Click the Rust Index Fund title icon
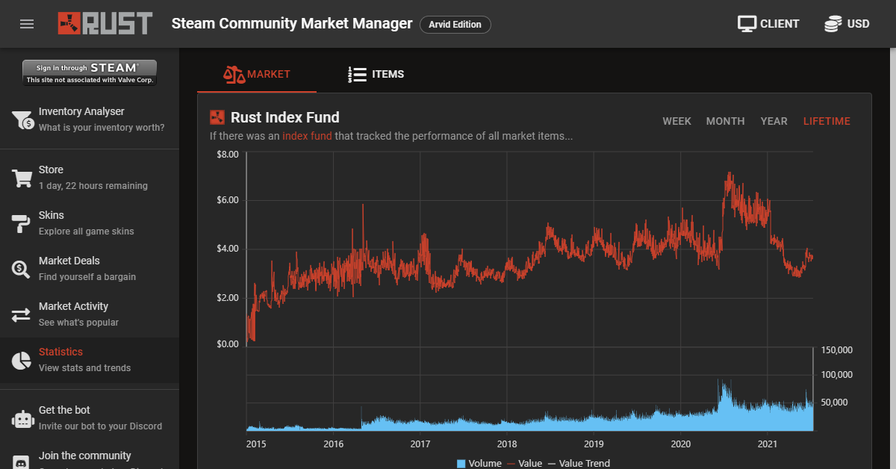 [x=217, y=118]
